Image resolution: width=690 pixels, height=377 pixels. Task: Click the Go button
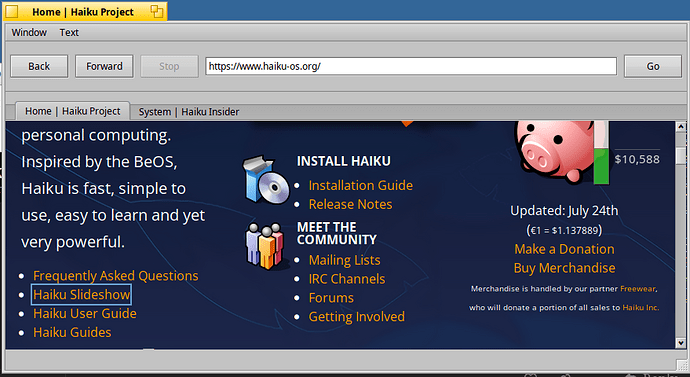point(653,66)
